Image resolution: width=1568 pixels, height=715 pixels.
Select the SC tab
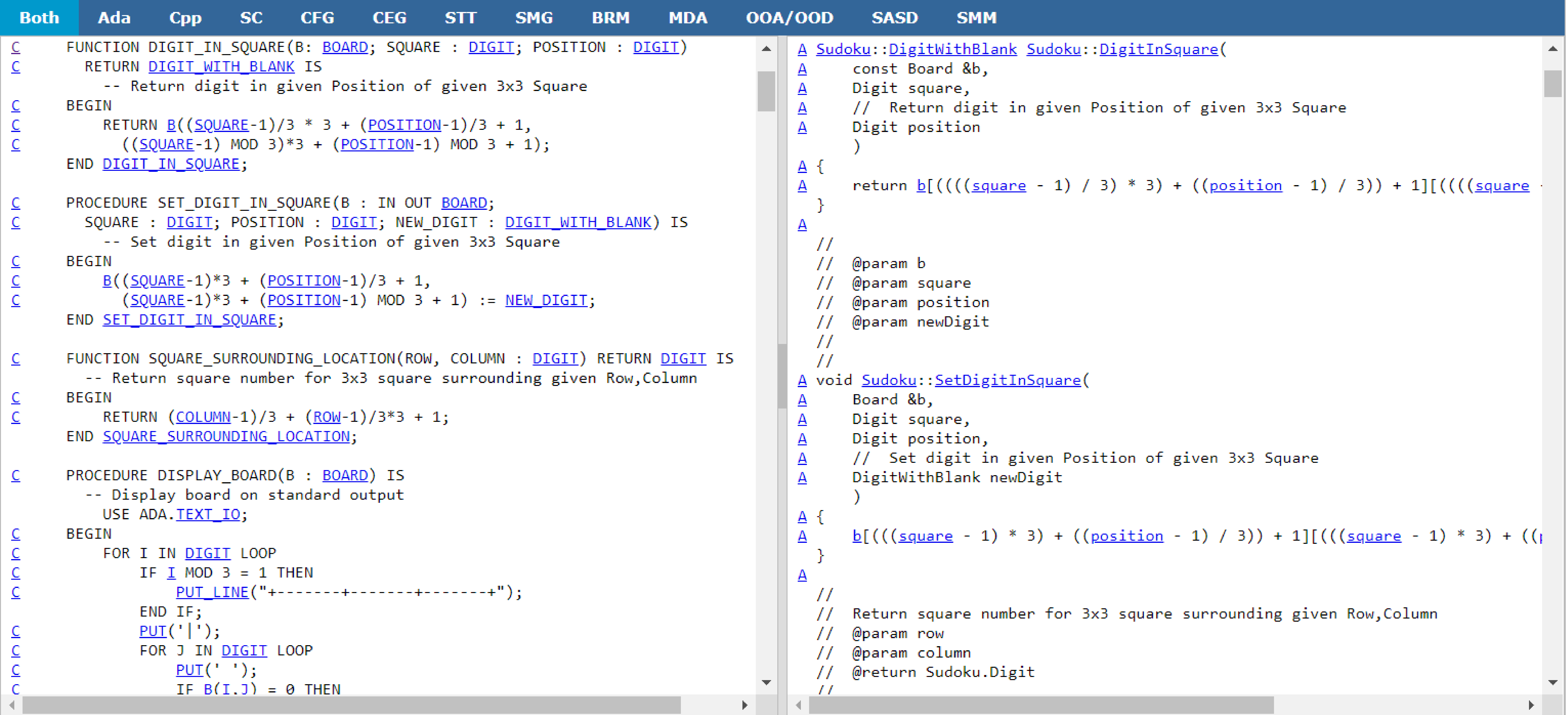pyautogui.click(x=251, y=18)
